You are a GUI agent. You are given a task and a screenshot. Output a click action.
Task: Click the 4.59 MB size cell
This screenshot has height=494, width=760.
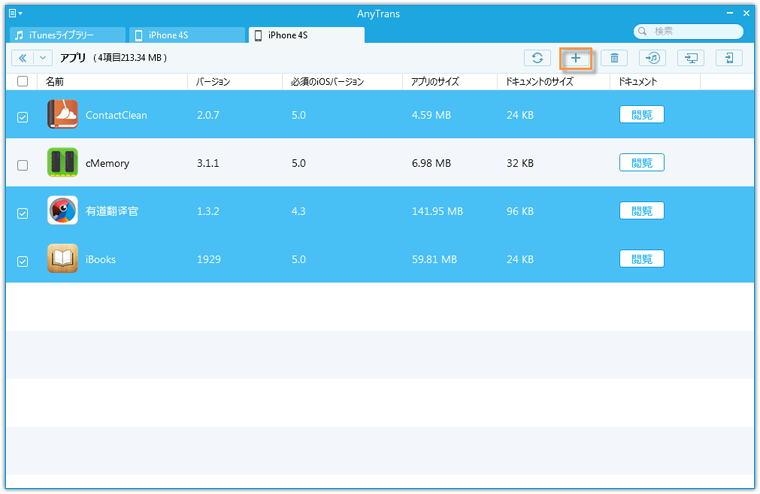(431, 115)
